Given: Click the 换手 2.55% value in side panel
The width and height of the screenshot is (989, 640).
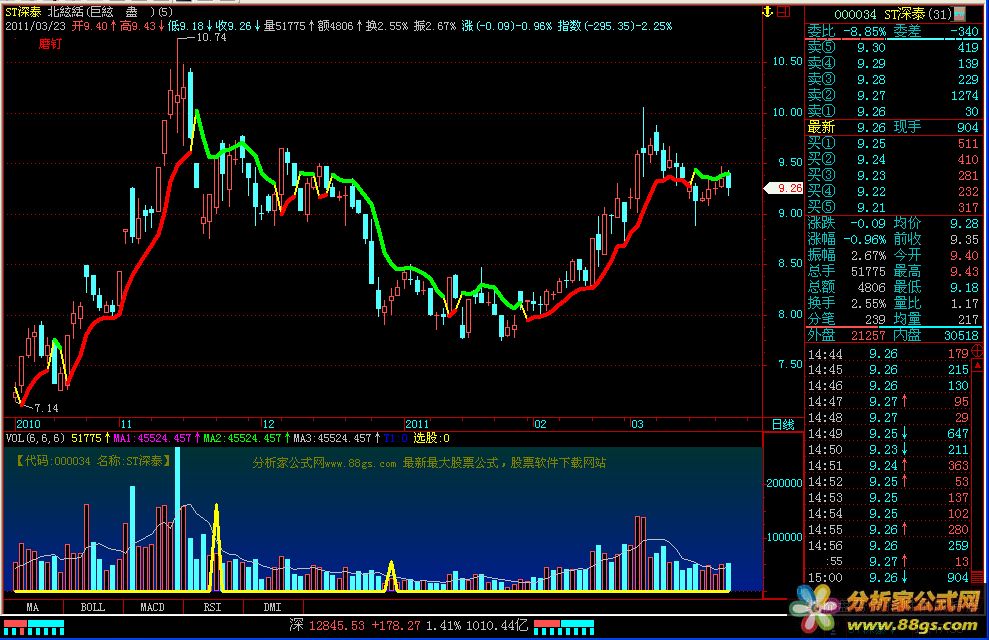Looking at the screenshot, I should pos(868,303).
